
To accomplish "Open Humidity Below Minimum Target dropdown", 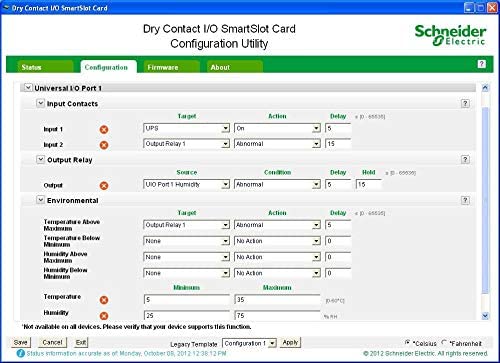I will click(187, 273).
